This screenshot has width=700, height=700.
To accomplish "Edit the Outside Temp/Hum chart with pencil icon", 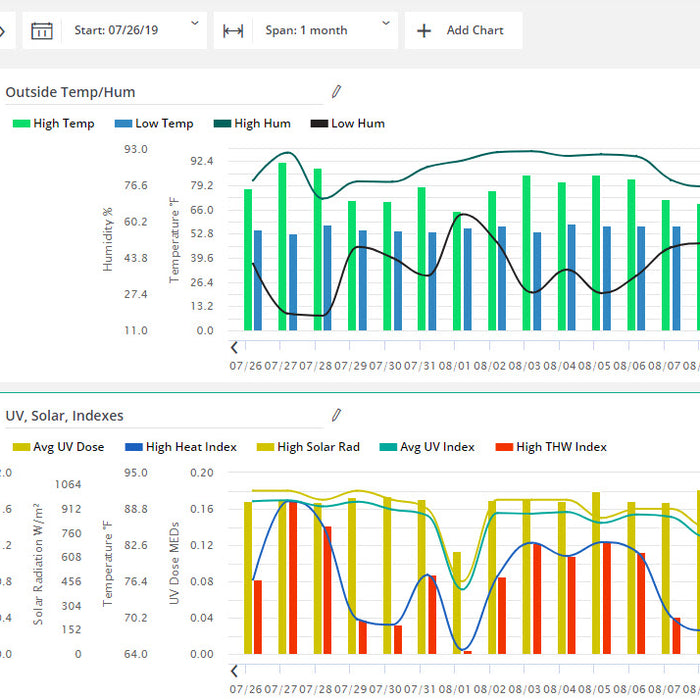I will (x=336, y=92).
